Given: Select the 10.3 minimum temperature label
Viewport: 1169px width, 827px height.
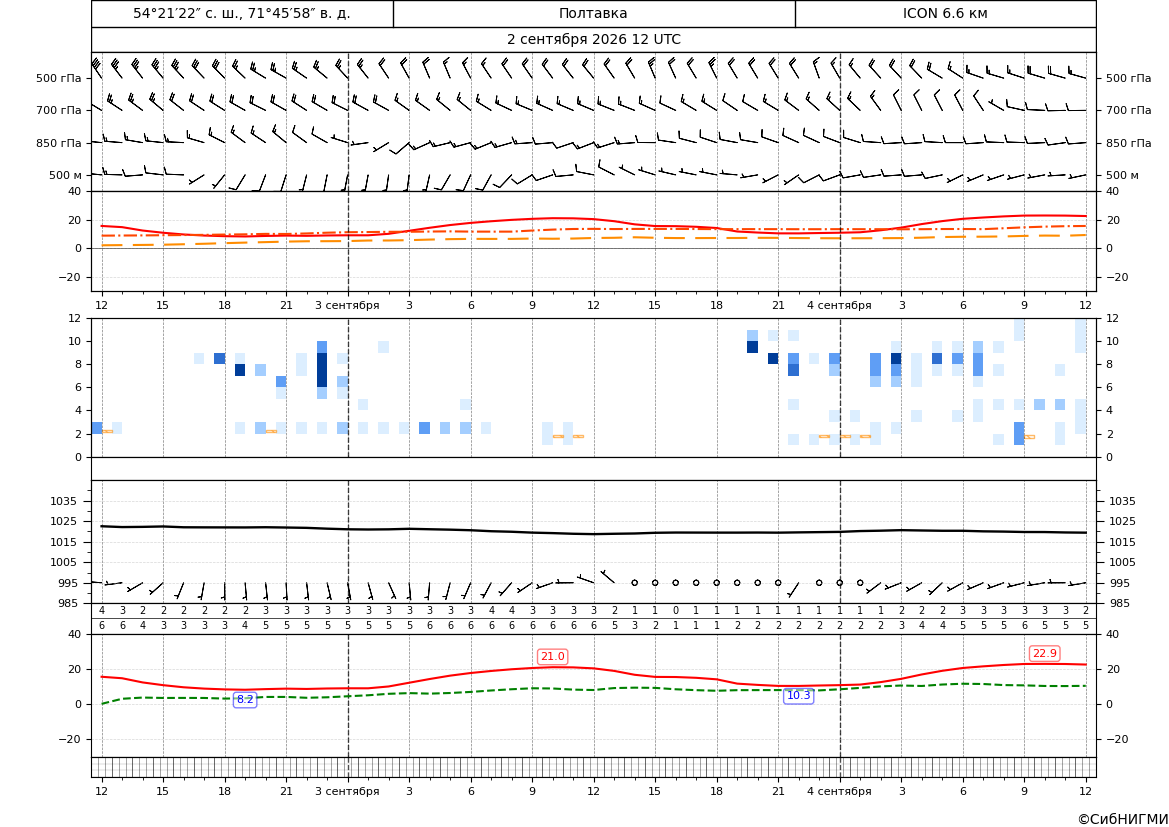Looking at the screenshot, I should pos(798,695).
